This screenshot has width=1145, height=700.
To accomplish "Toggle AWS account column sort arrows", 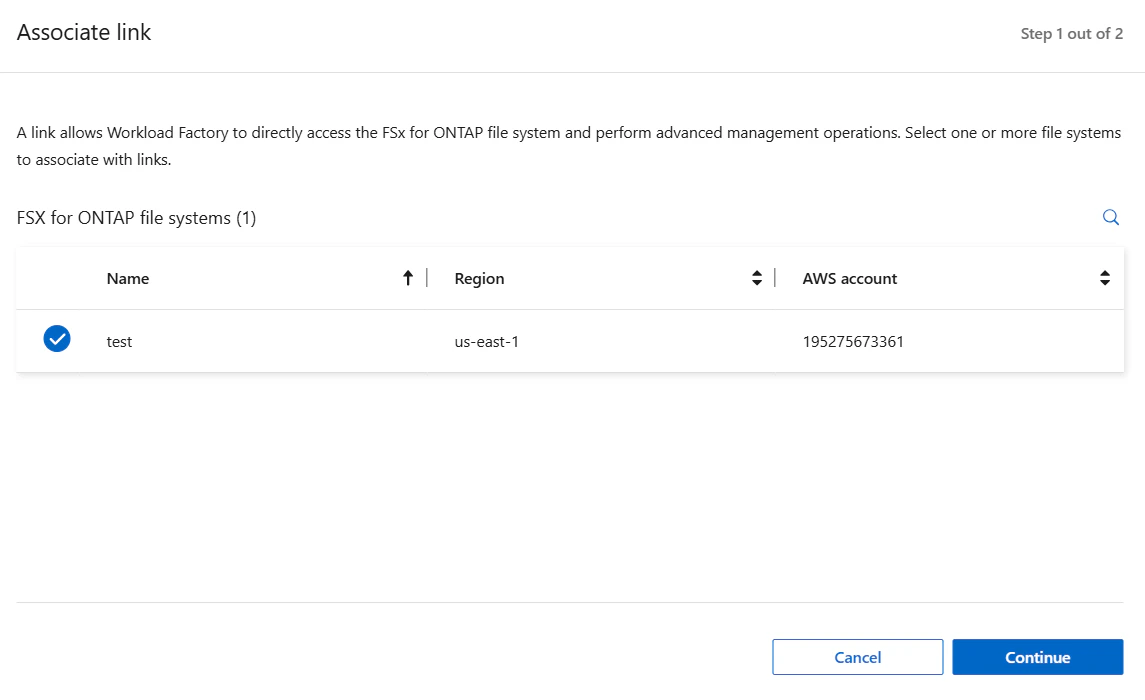I will click(1105, 278).
